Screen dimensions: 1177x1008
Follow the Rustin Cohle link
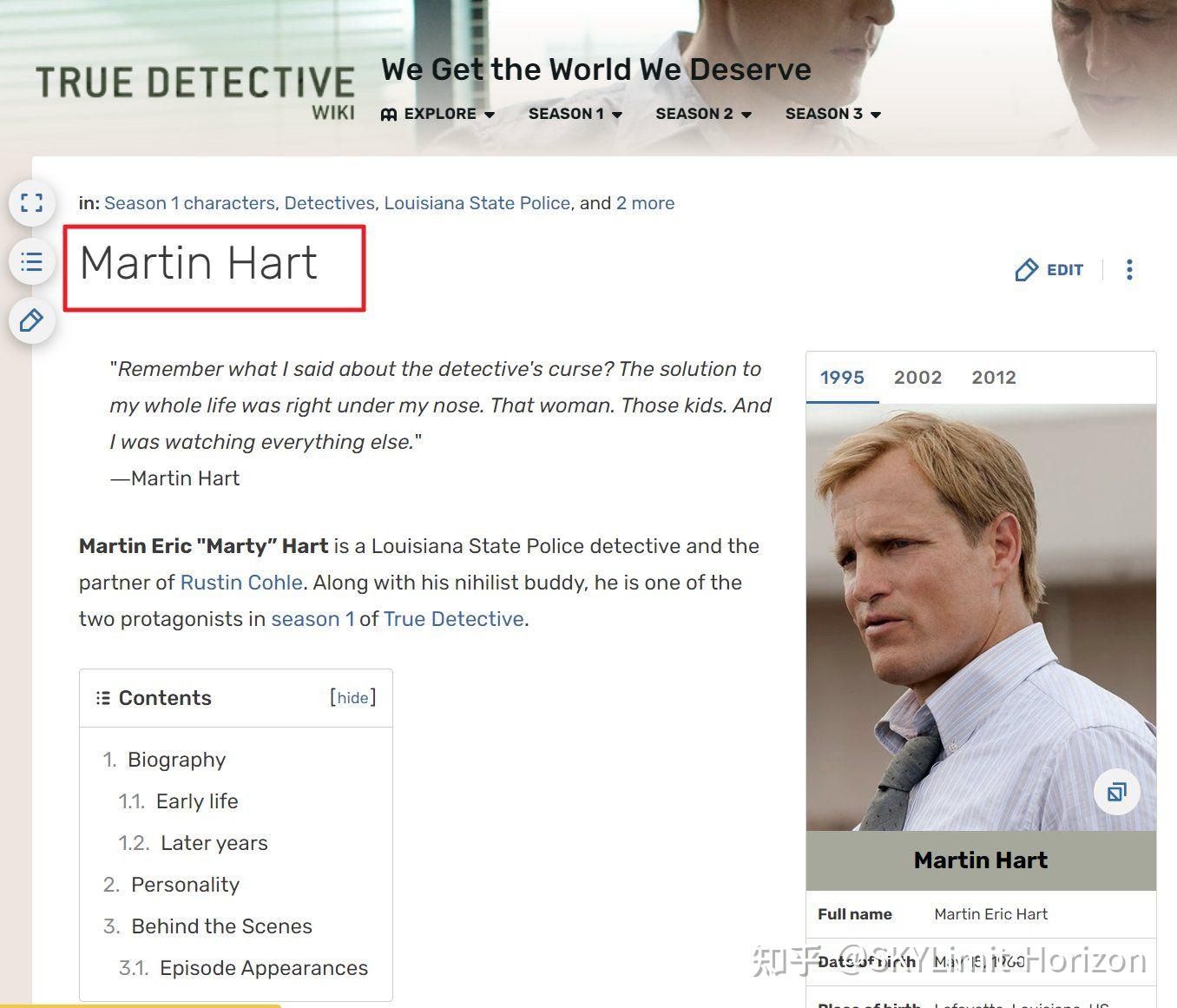[x=241, y=583]
